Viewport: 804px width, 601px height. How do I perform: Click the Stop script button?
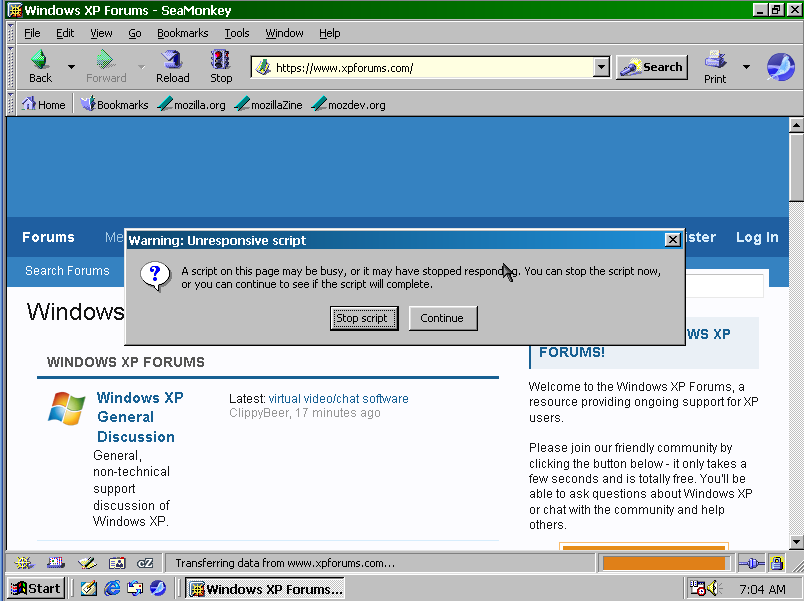click(x=364, y=318)
